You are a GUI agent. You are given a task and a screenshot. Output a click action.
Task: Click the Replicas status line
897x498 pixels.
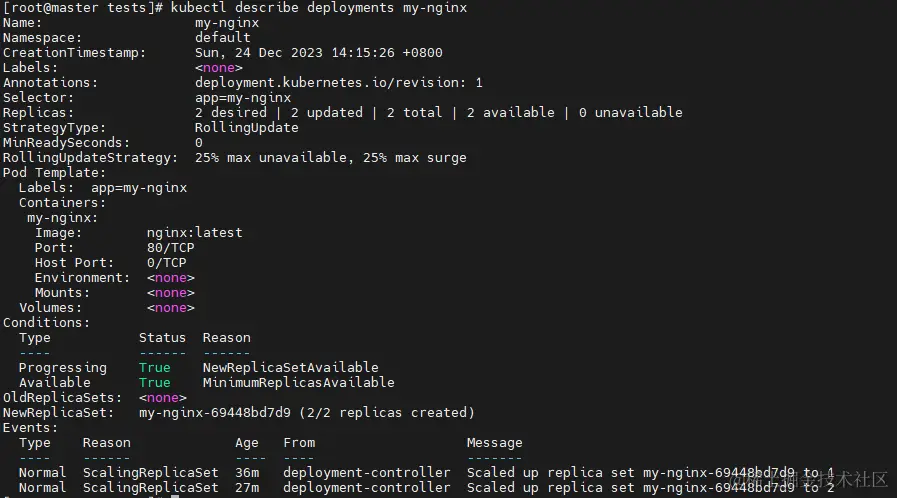pyautogui.click(x=439, y=113)
